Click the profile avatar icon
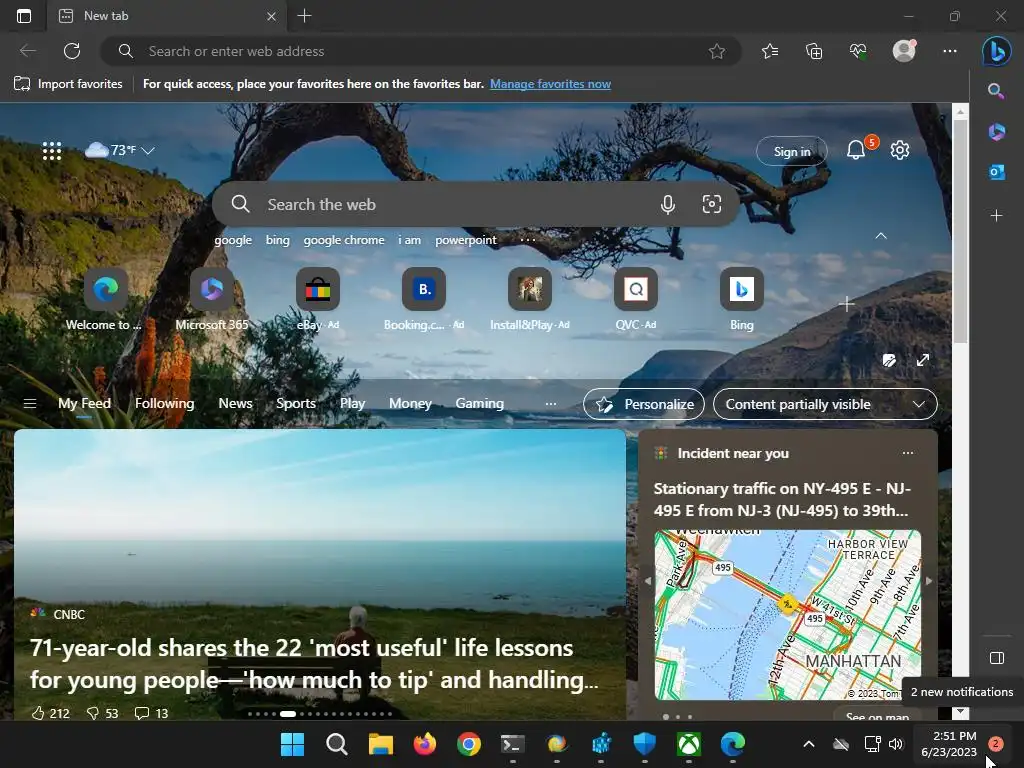Image resolution: width=1024 pixels, height=768 pixels. point(904,50)
